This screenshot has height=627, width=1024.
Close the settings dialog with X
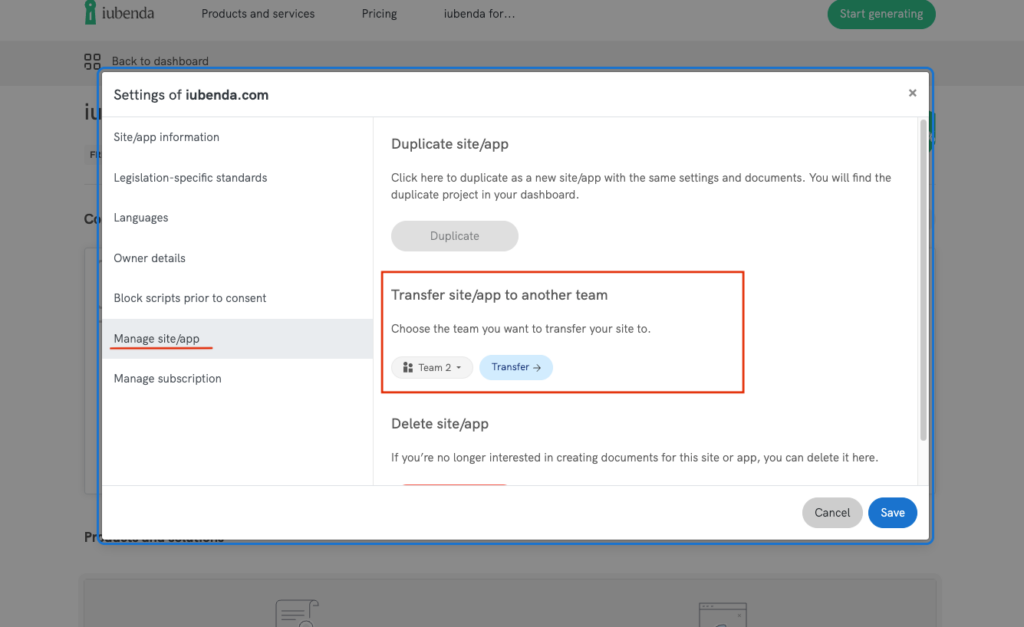pyautogui.click(x=912, y=93)
